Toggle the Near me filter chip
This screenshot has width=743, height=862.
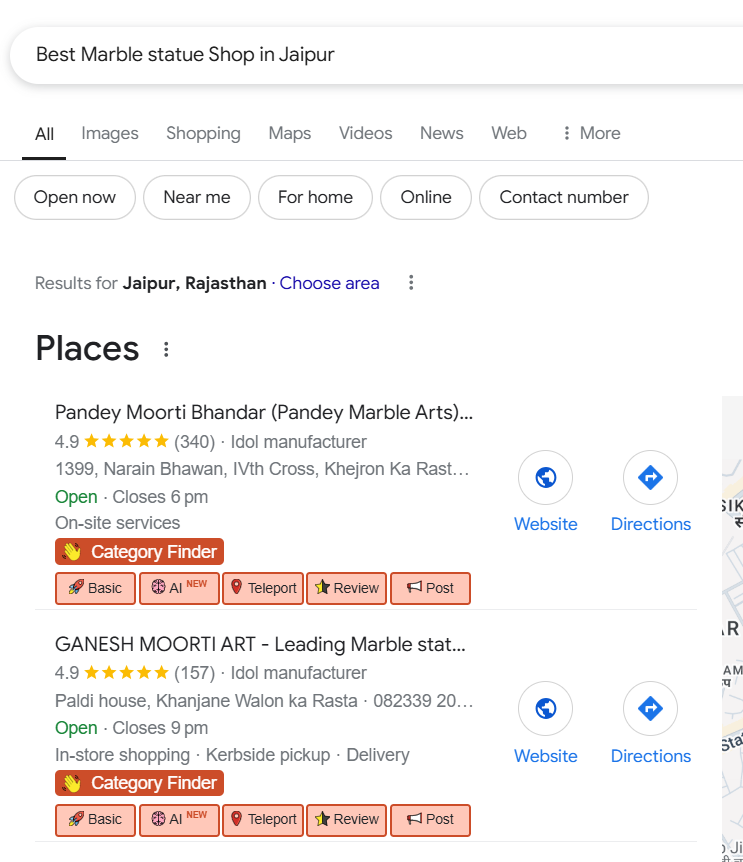[197, 197]
